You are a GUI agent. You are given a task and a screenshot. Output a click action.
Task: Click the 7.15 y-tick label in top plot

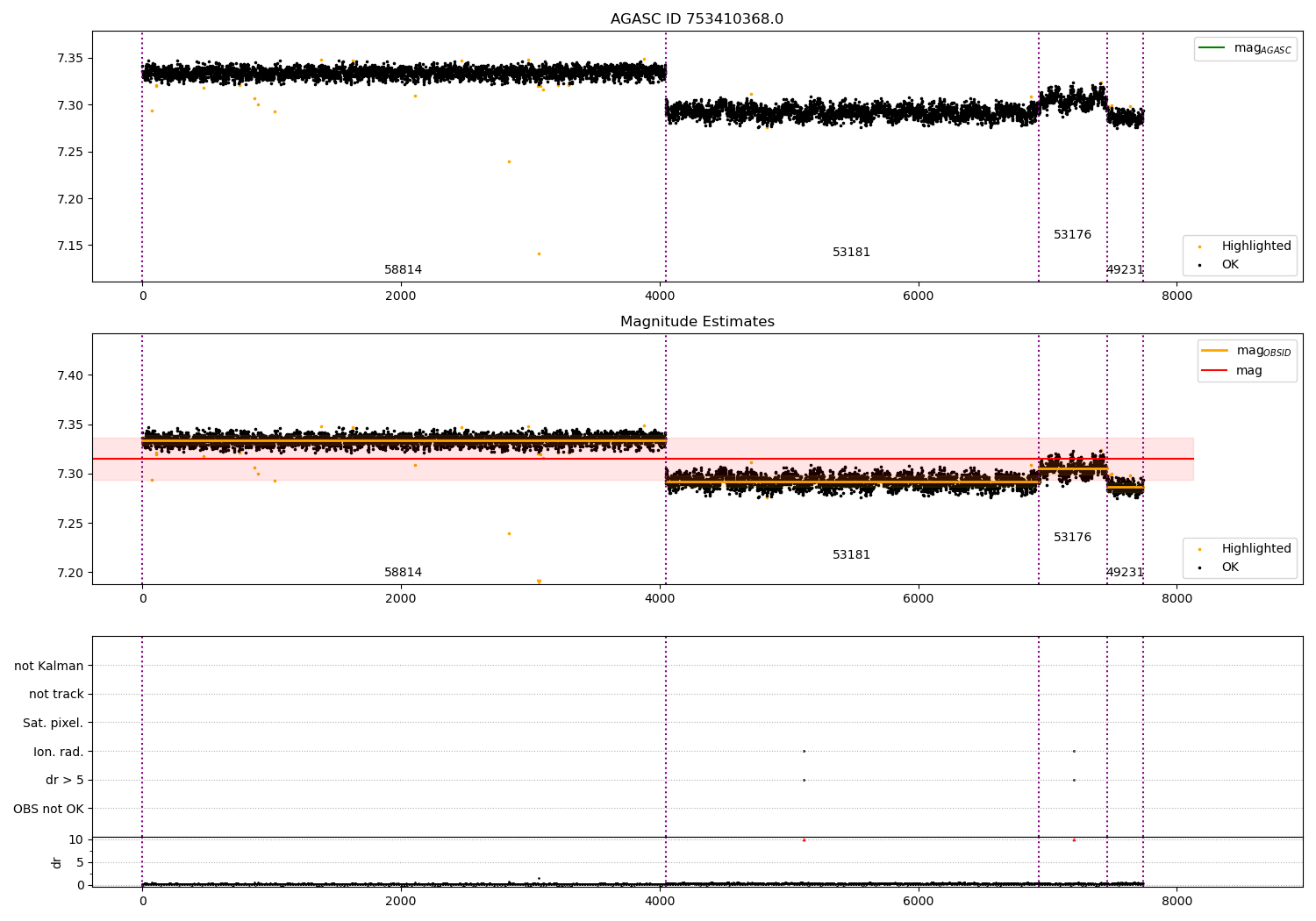pyautogui.click(x=69, y=246)
